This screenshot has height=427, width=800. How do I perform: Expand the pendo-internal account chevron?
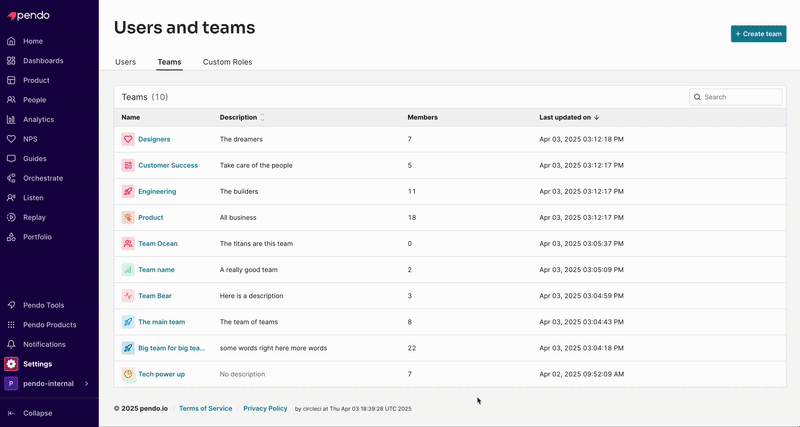click(87, 384)
